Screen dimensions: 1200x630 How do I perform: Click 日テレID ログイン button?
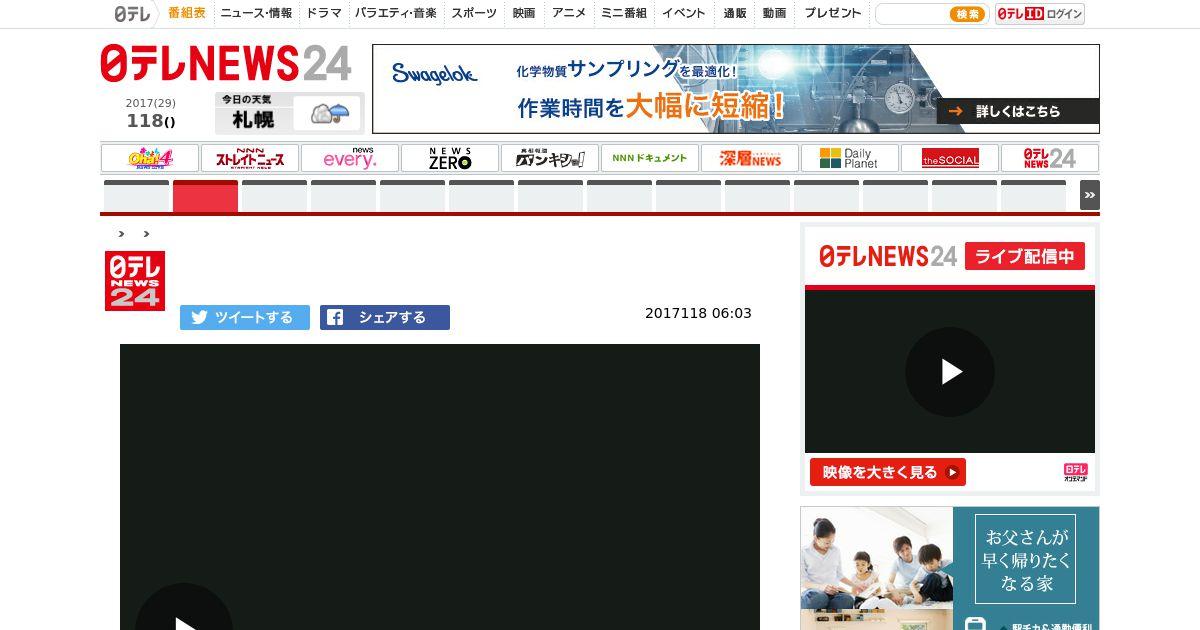1040,14
